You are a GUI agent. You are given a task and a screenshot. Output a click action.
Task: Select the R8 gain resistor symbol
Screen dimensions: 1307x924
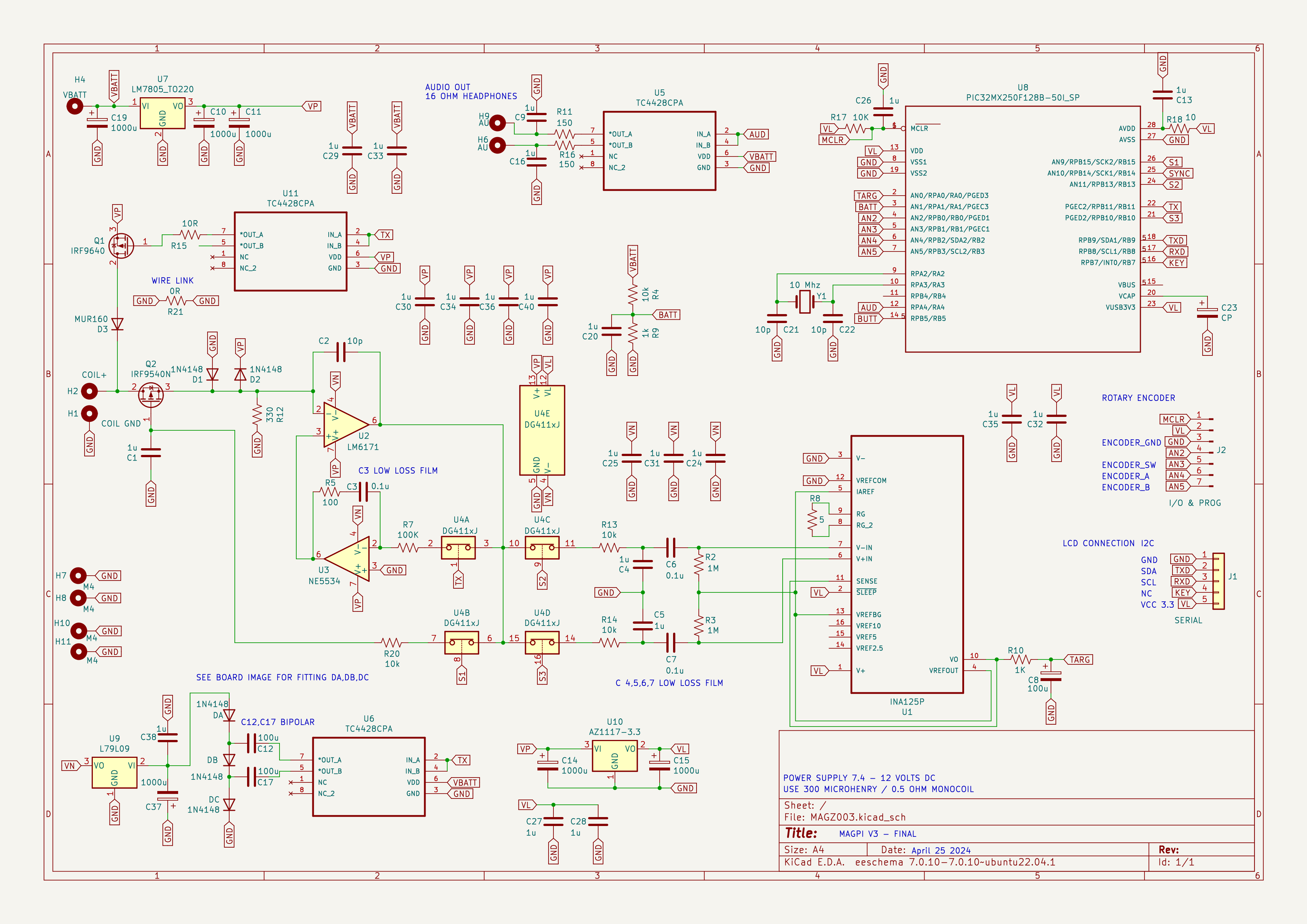click(x=812, y=519)
